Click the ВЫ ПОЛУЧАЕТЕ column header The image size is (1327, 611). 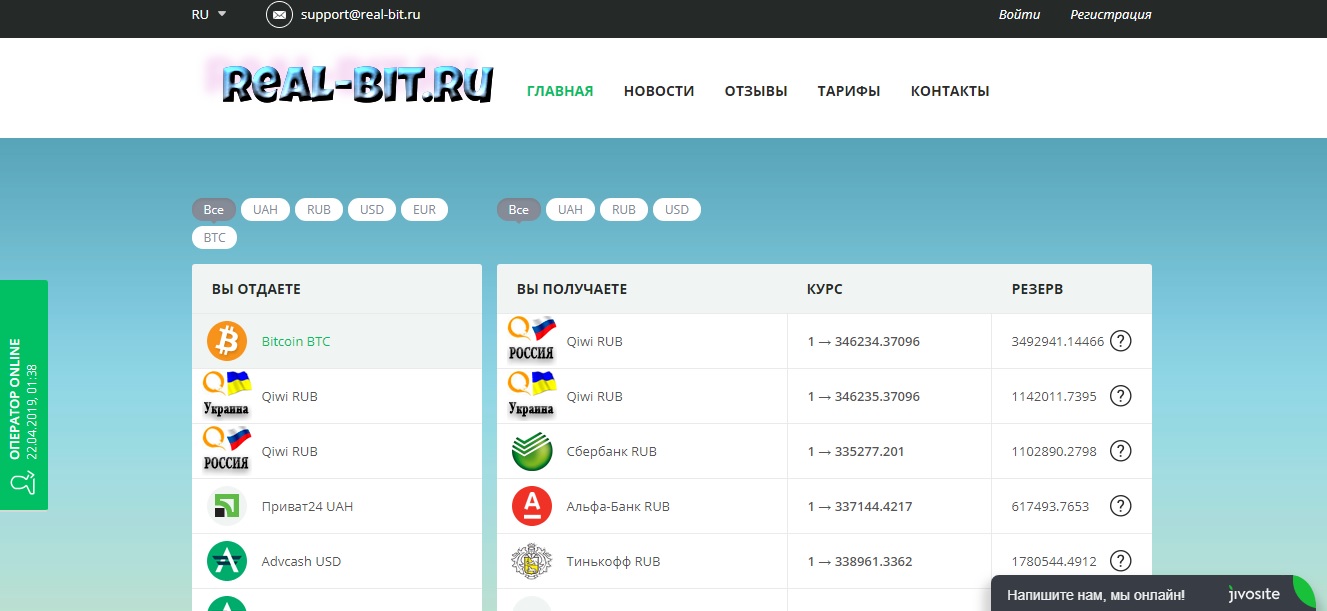click(572, 290)
